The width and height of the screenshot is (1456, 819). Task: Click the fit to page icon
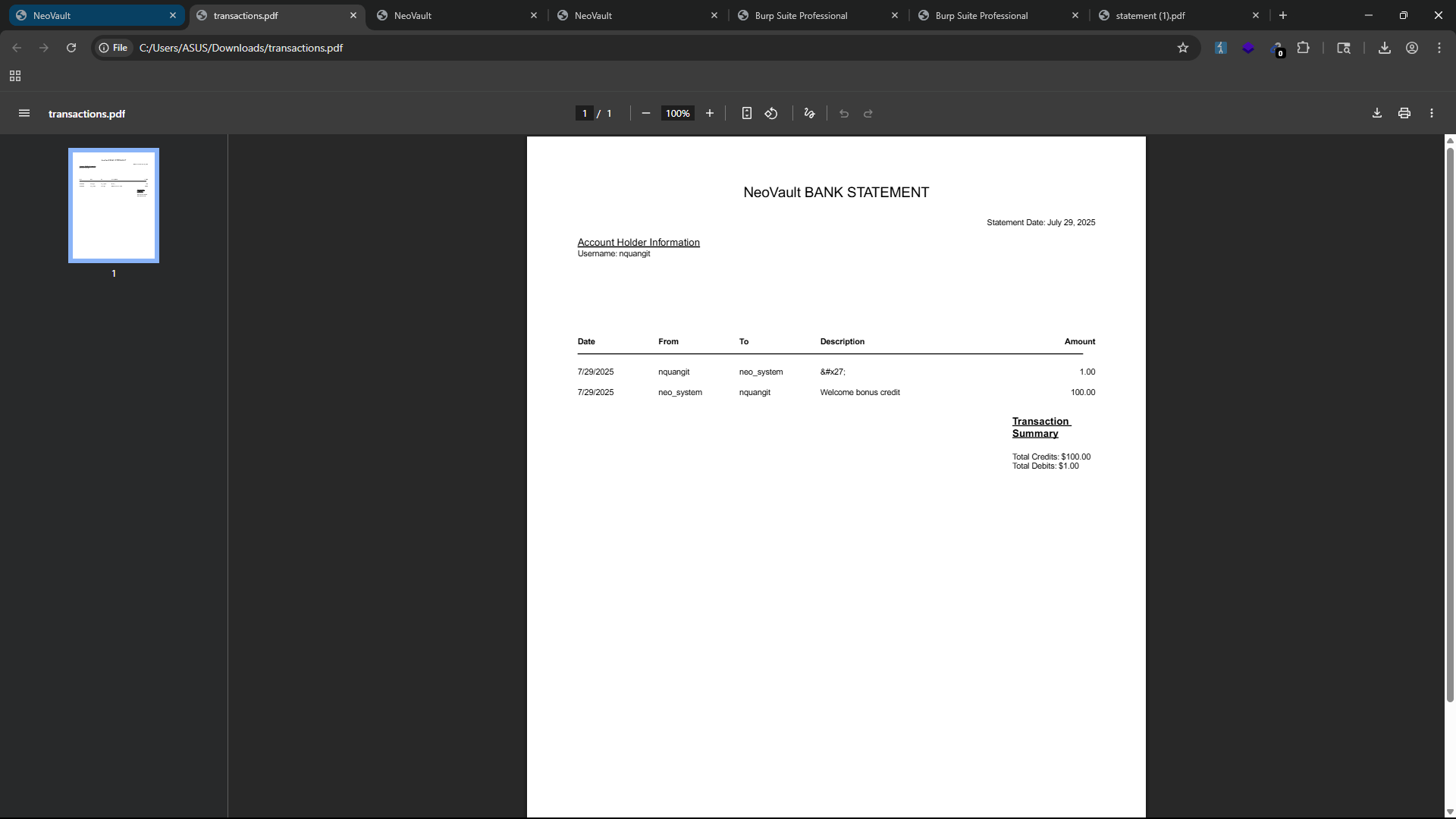click(x=747, y=114)
